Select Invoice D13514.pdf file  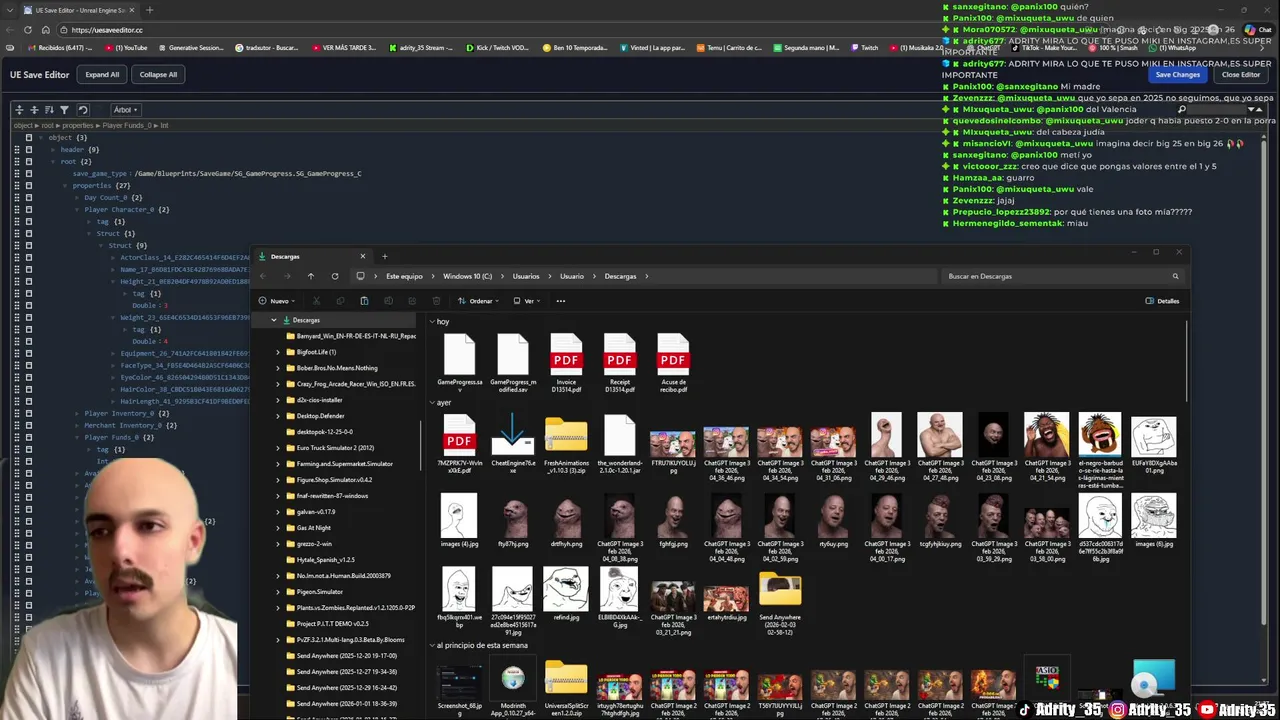[x=566, y=363]
